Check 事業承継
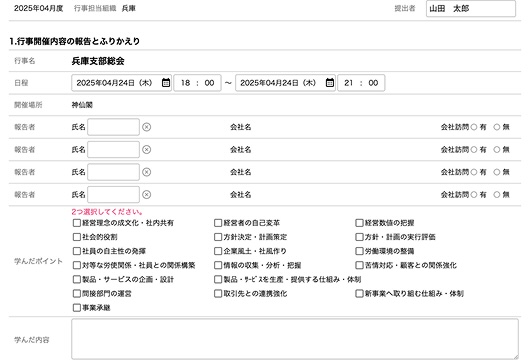This screenshot has width=530, height=360. [77, 308]
